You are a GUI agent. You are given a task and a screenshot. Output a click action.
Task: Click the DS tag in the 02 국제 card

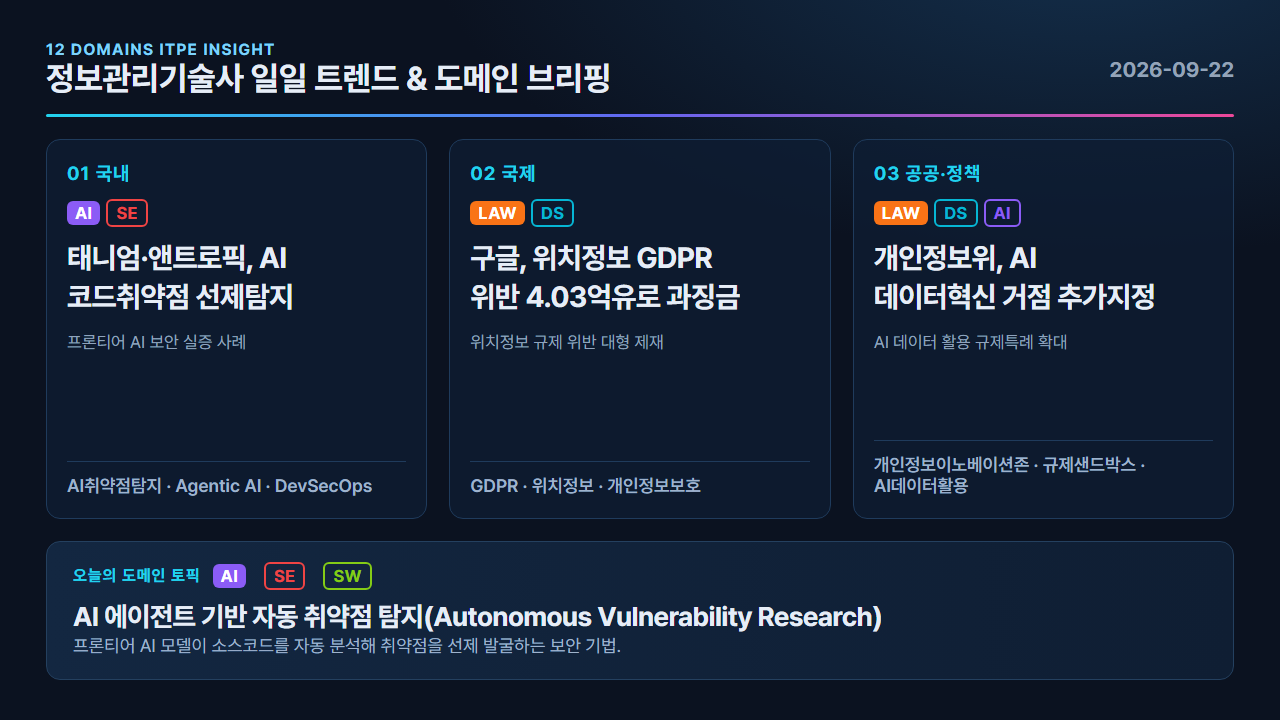pyautogui.click(x=552, y=213)
